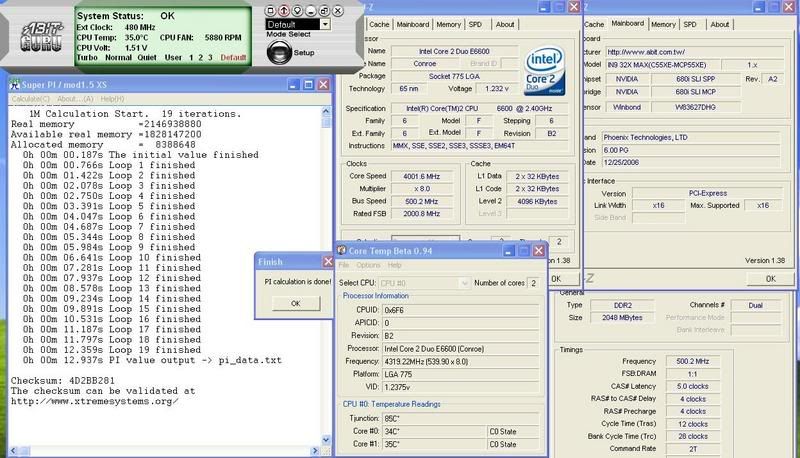Open the Calculate(C) menu in Super PI
Viewport: 800px width, 458px height.
coord(31,99)
